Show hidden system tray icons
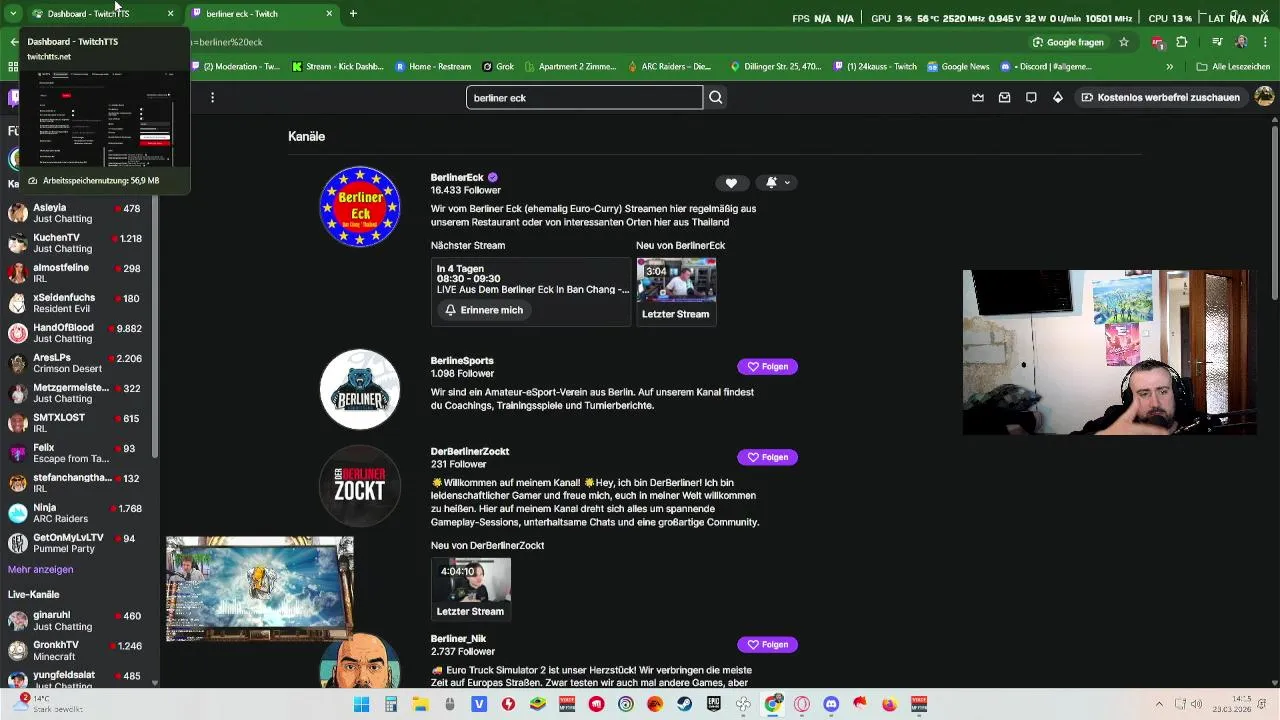1280x720 pixels. coord(1159,704)
